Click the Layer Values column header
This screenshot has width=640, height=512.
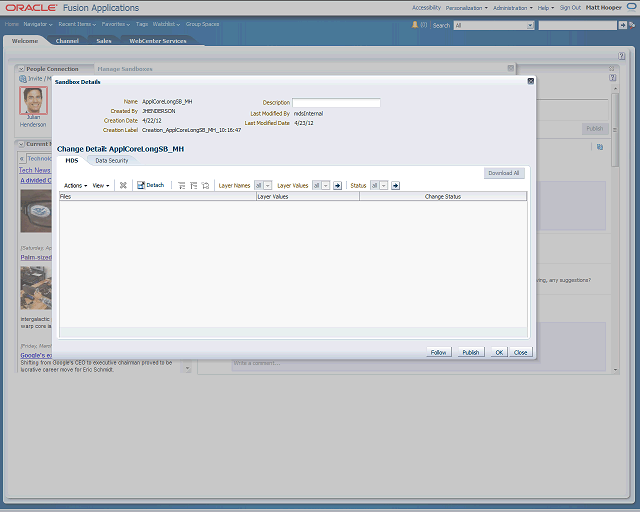pos(308,196)
